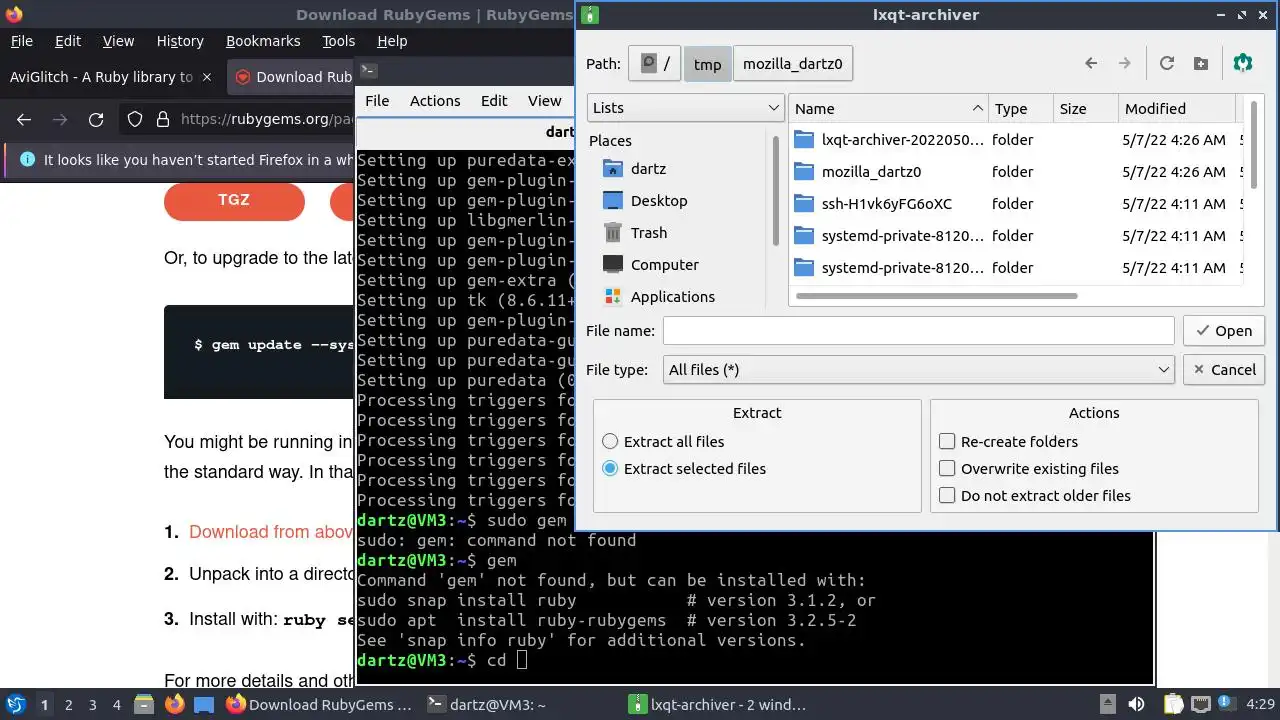Open terminal Edit menu

pyautogui.click(x=494, y=101)
